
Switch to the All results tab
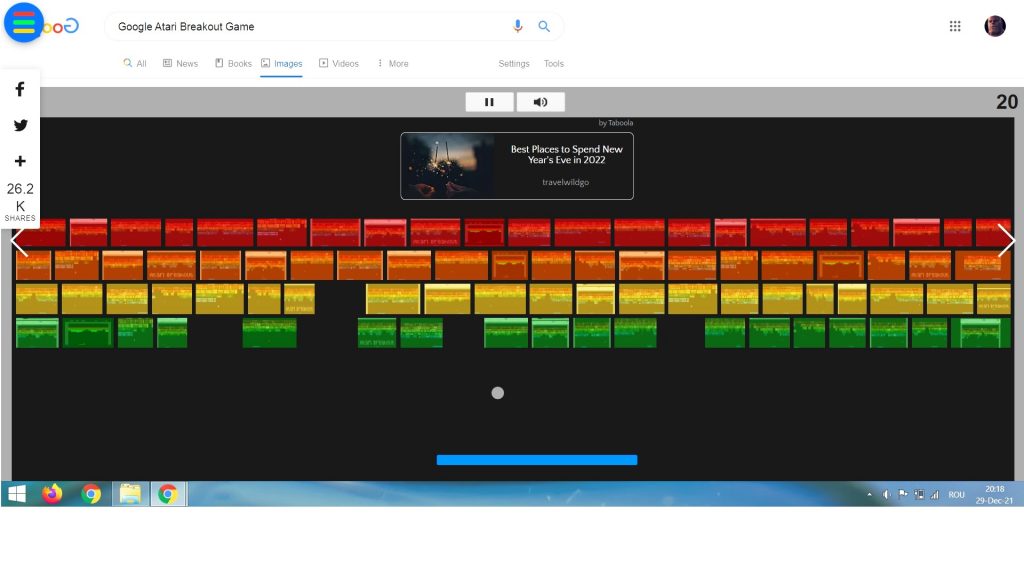tap(135, 63)
